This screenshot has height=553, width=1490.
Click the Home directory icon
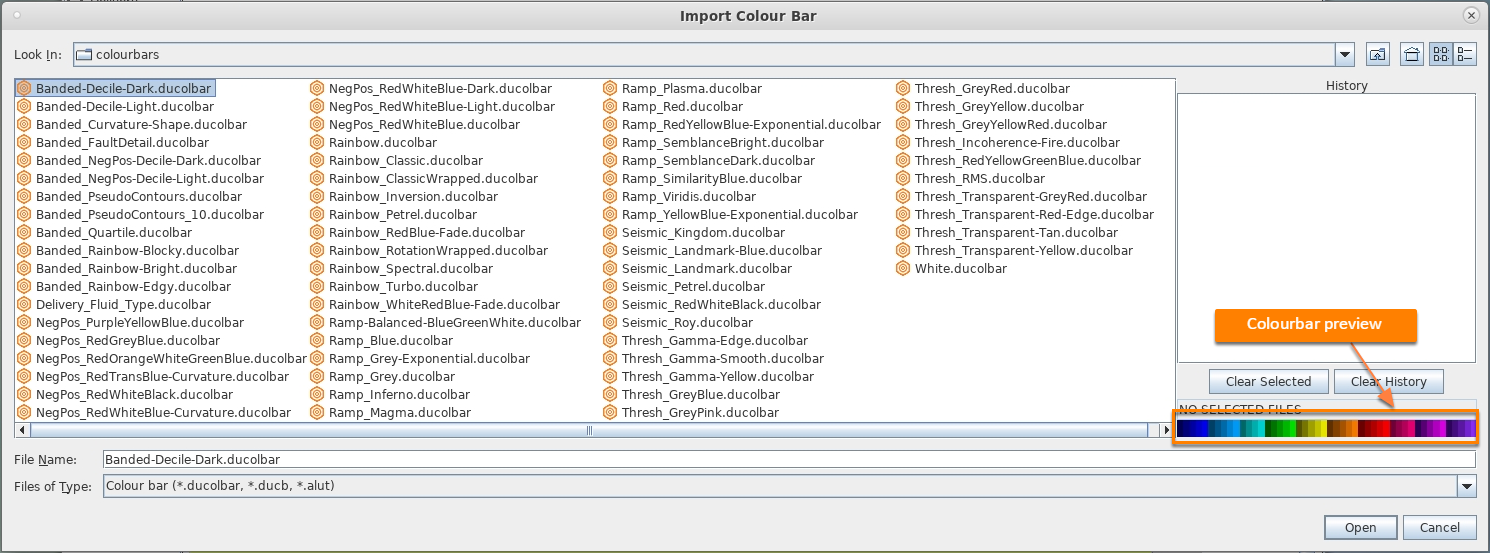click(x=1412, y=54)
